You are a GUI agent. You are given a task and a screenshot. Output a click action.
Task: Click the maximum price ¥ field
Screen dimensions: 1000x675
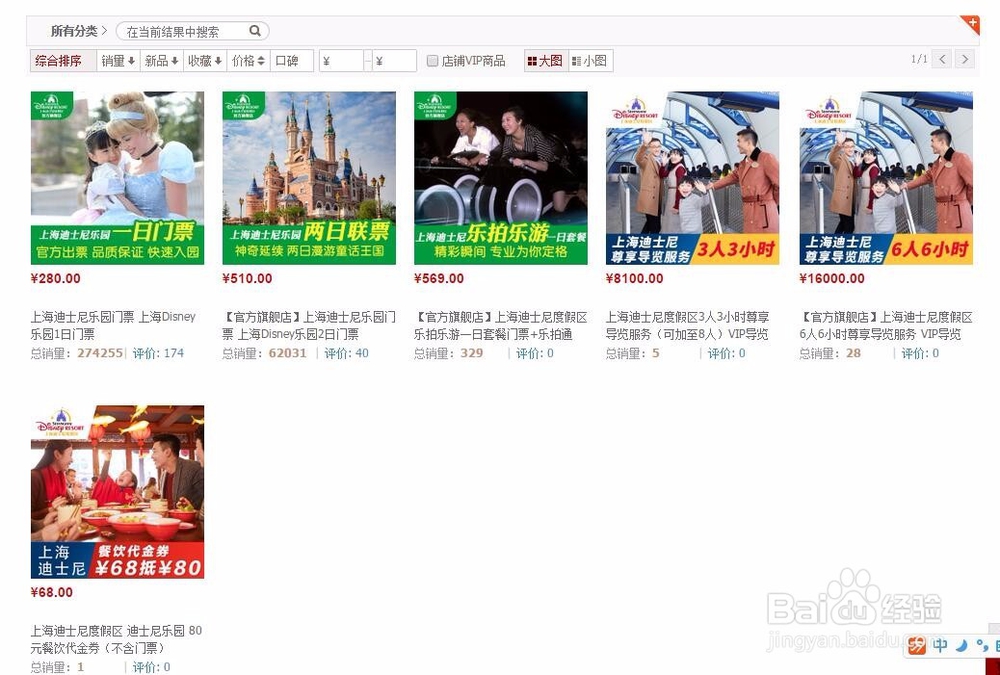(x=394, y=61)
